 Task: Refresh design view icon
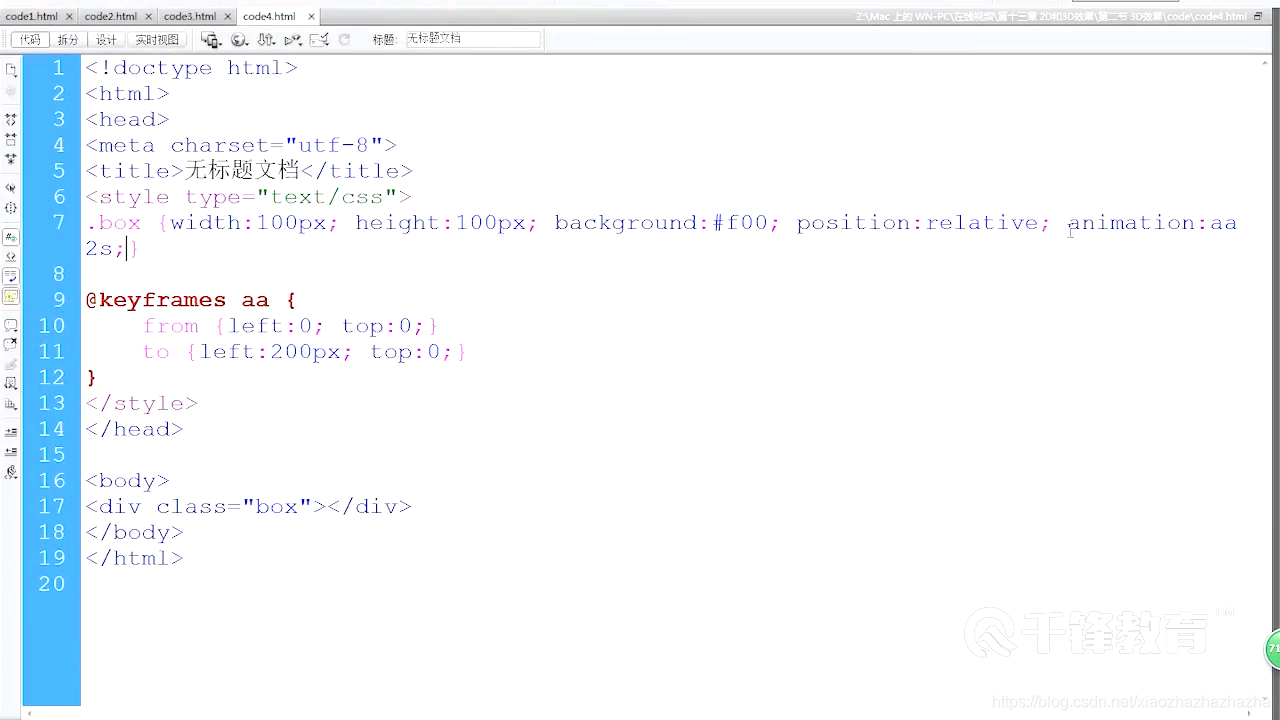pyautogui.click(x=344, y=39)
